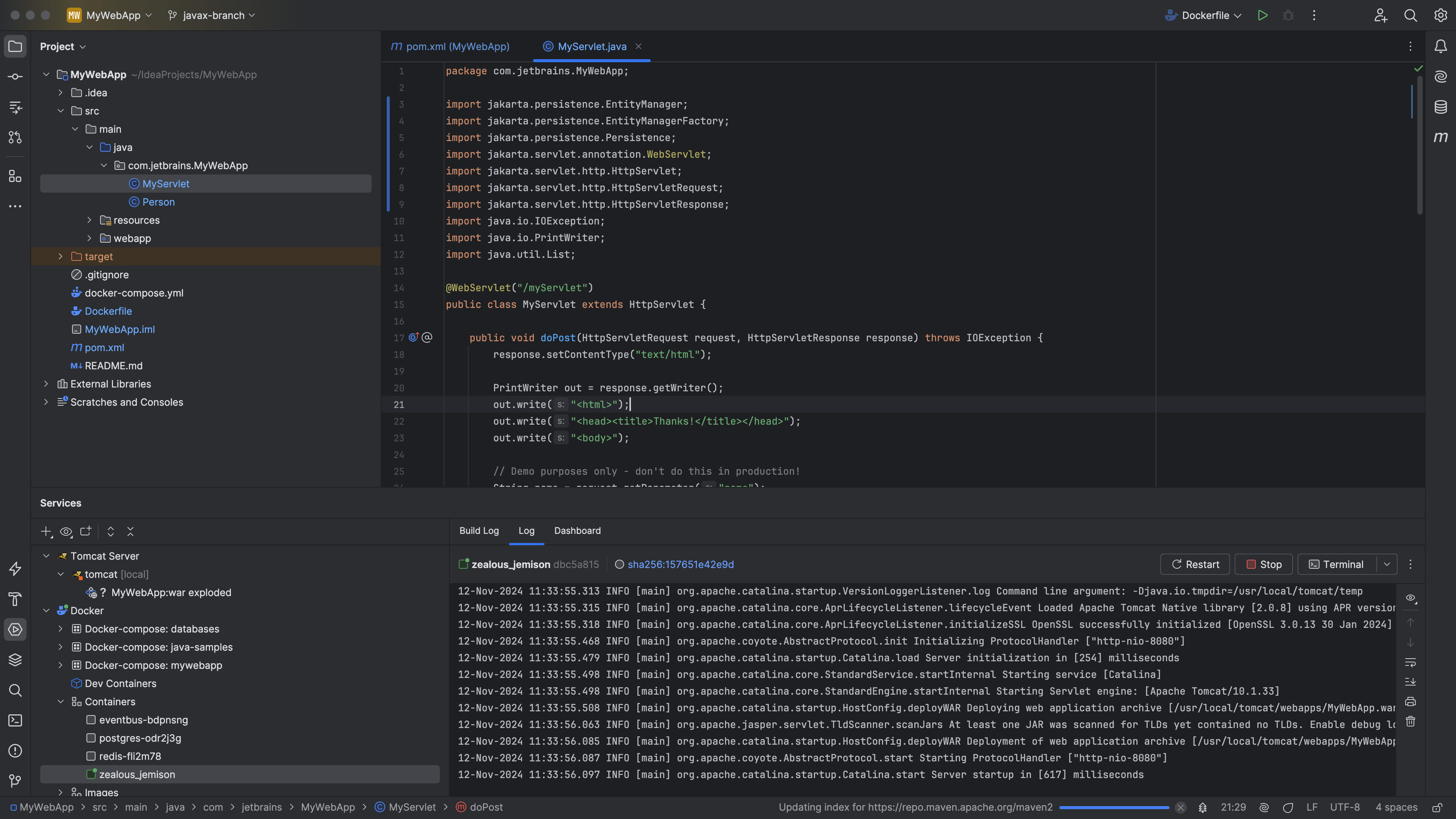This screenshot has height=819, width=1456.
Task: Open the Database tool window icon
Action: coord(1440,106)
